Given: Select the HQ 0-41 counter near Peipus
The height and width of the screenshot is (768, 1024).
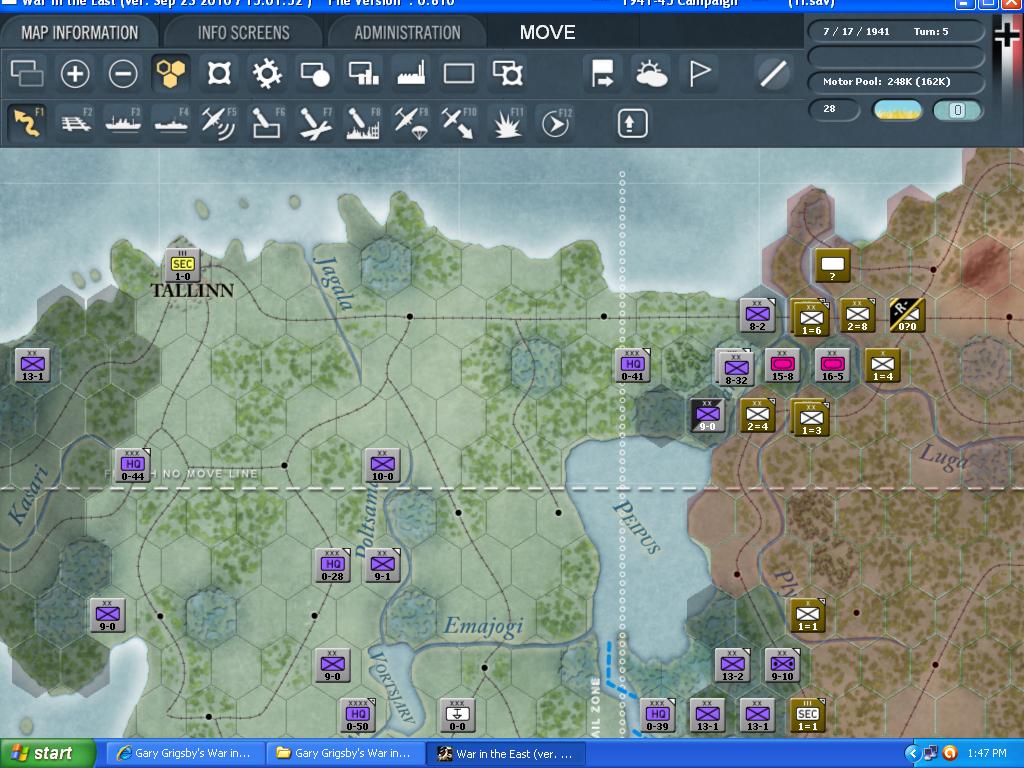Looking at the screenshot, I should 632,366.
